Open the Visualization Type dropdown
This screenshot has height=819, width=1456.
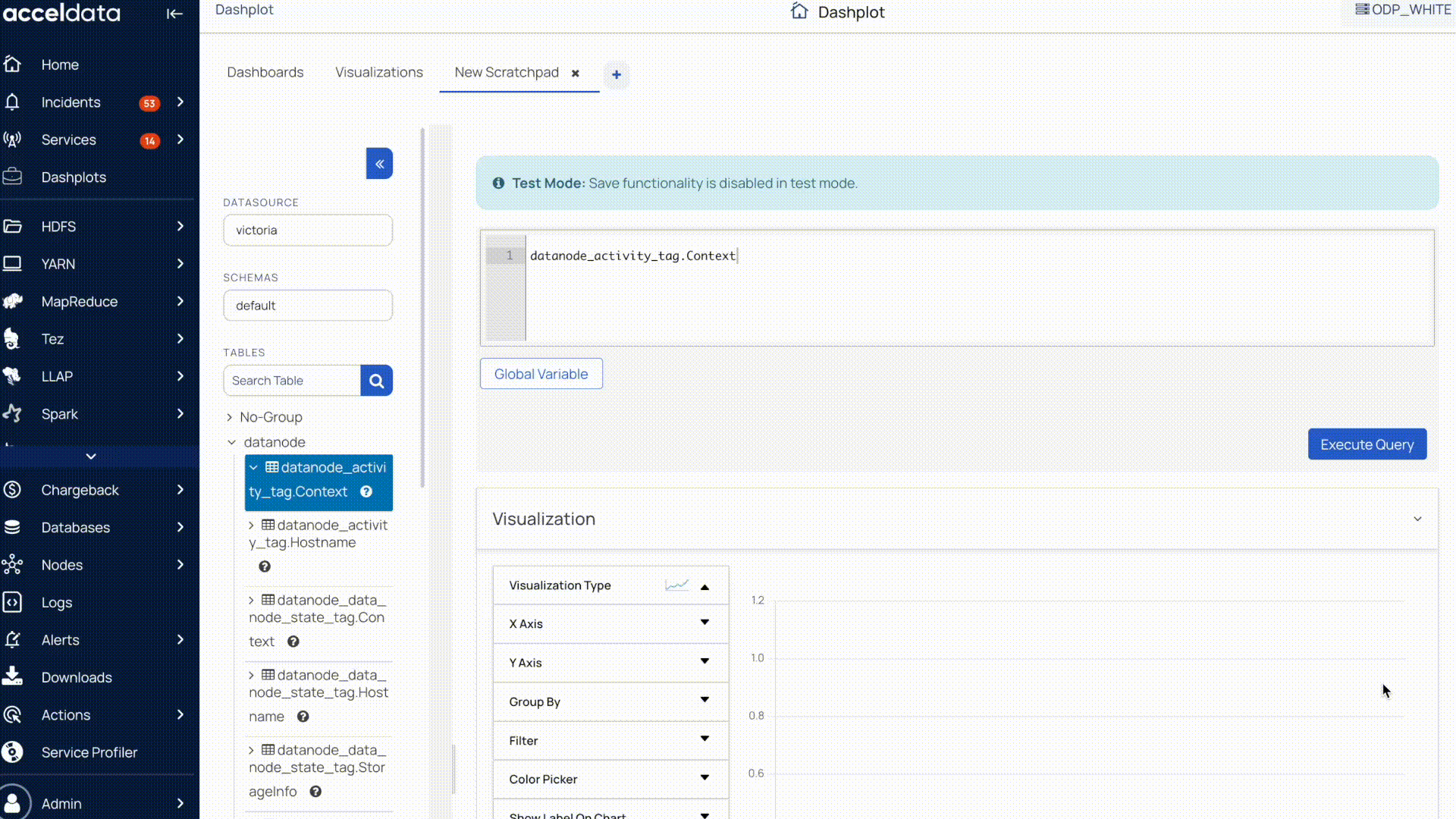coord(704,586)
